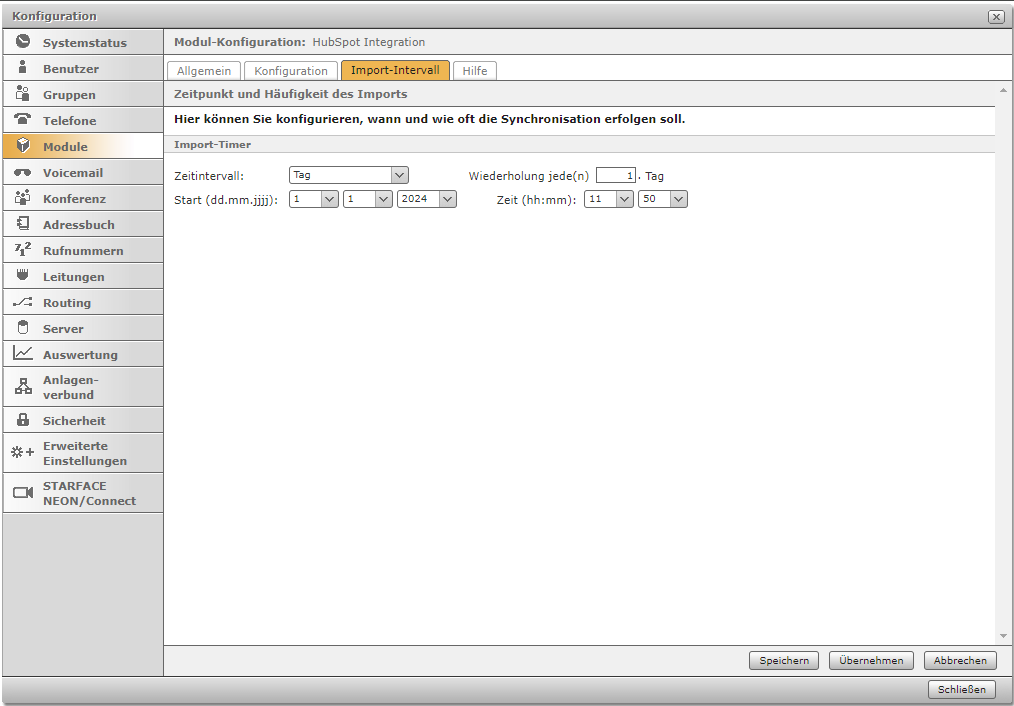
Task: Open Voicemail via its tape icon
Action: point(23,172)
